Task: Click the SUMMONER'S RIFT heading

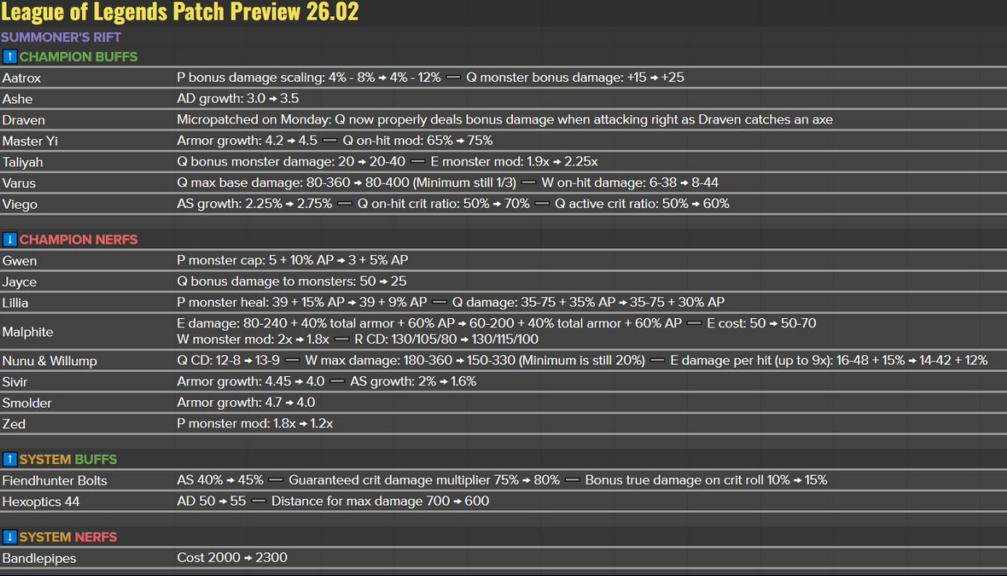Action: (61, 37)
